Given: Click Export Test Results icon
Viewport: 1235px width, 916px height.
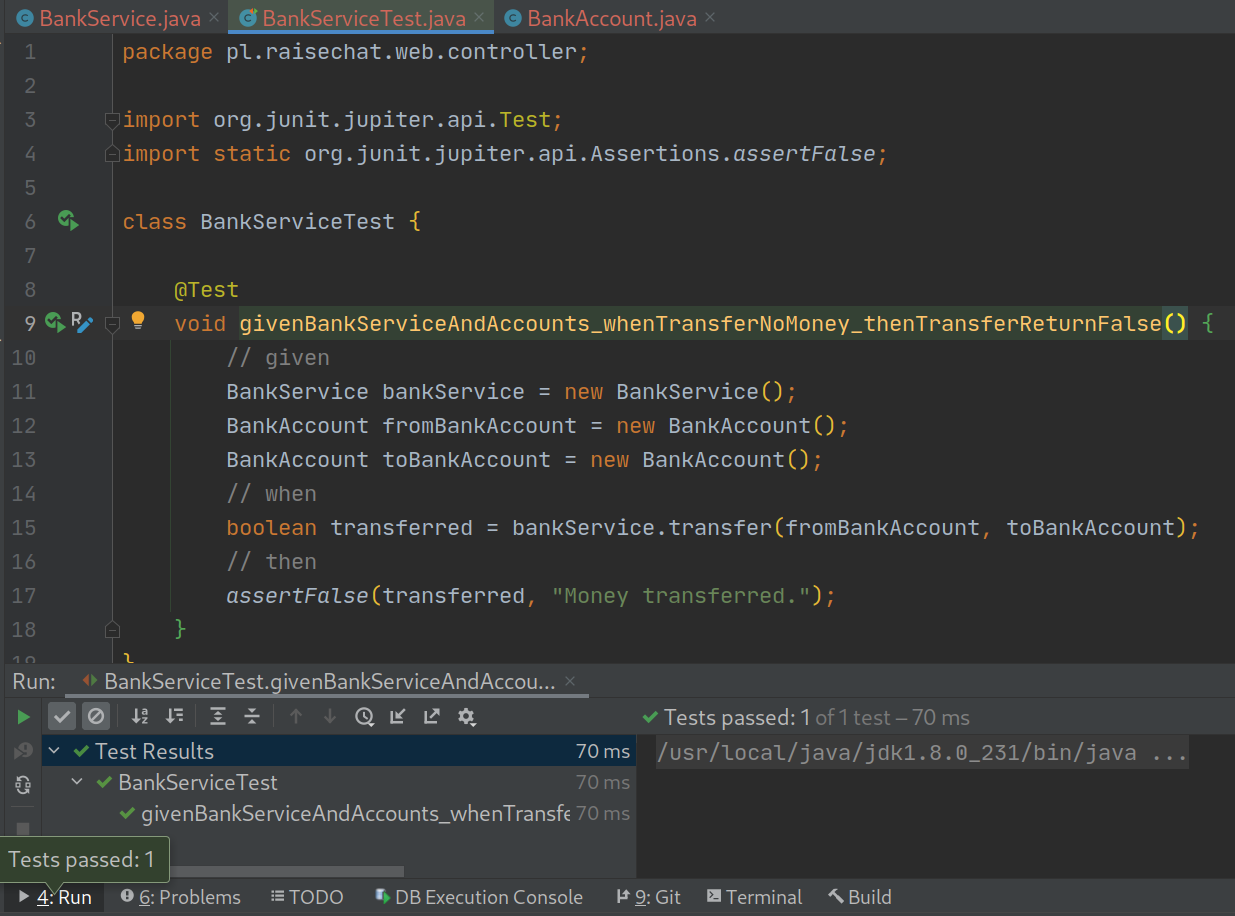Looking at the screenshot, I should (432, 717).
